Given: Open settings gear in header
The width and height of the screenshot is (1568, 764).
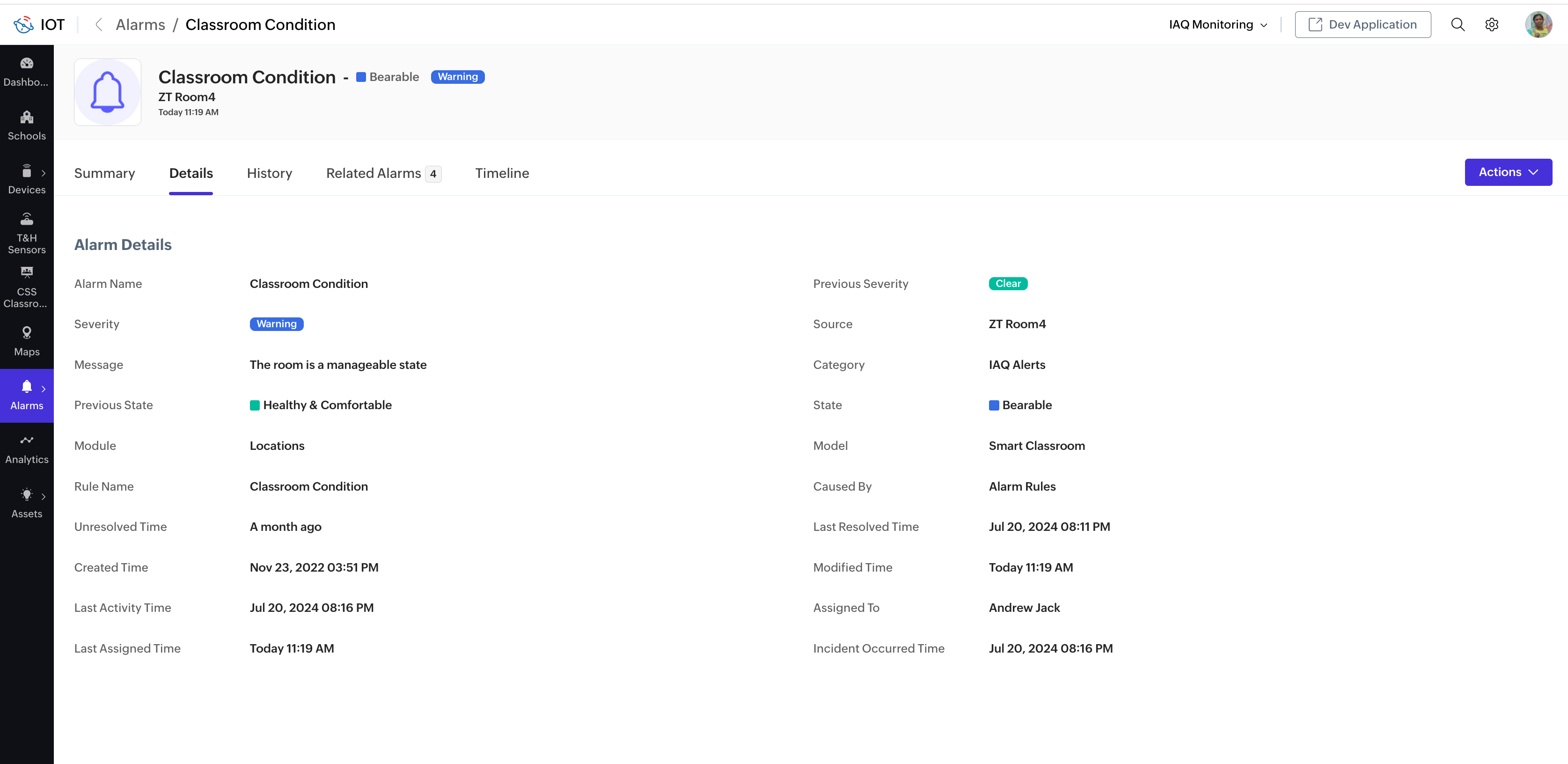Looking at the screenshot, I should pyautogui.click(x=1491, y=24).
